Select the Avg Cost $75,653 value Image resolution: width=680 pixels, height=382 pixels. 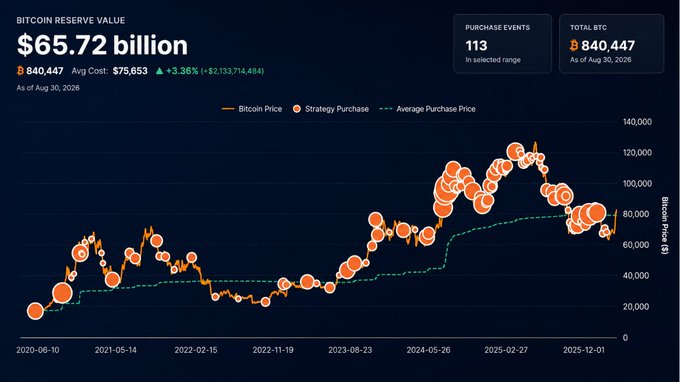pos(130,71)
